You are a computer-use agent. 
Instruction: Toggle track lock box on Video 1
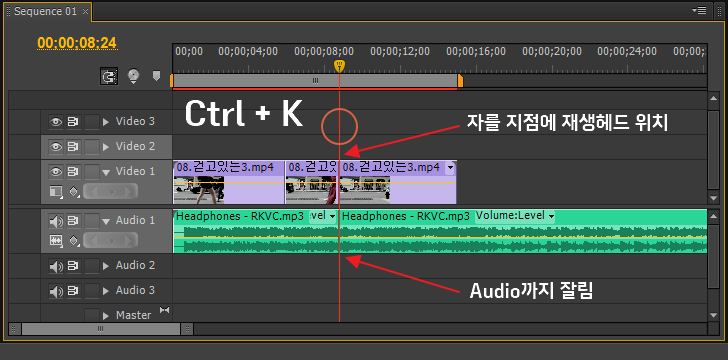tap(91, 172)
